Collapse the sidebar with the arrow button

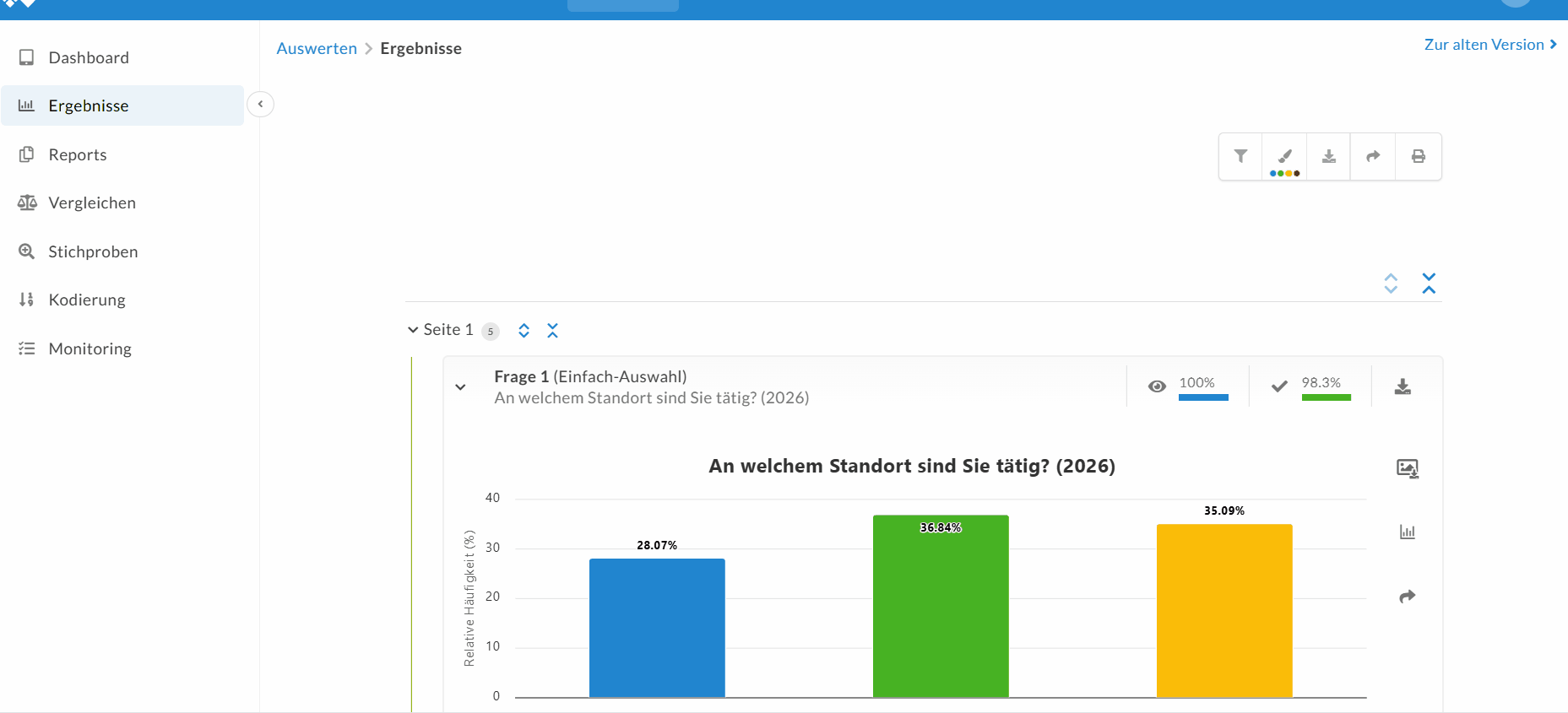pos(260,104)
